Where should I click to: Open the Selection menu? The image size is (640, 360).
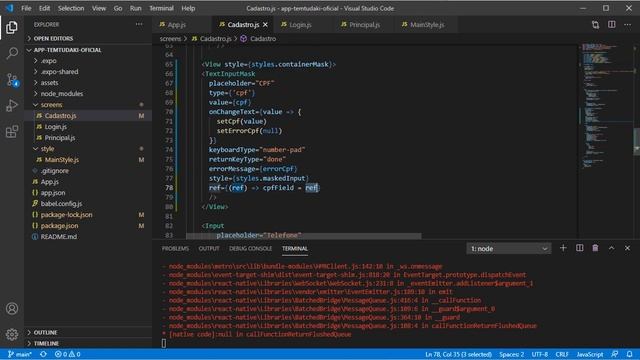click(x=71, y=8)
